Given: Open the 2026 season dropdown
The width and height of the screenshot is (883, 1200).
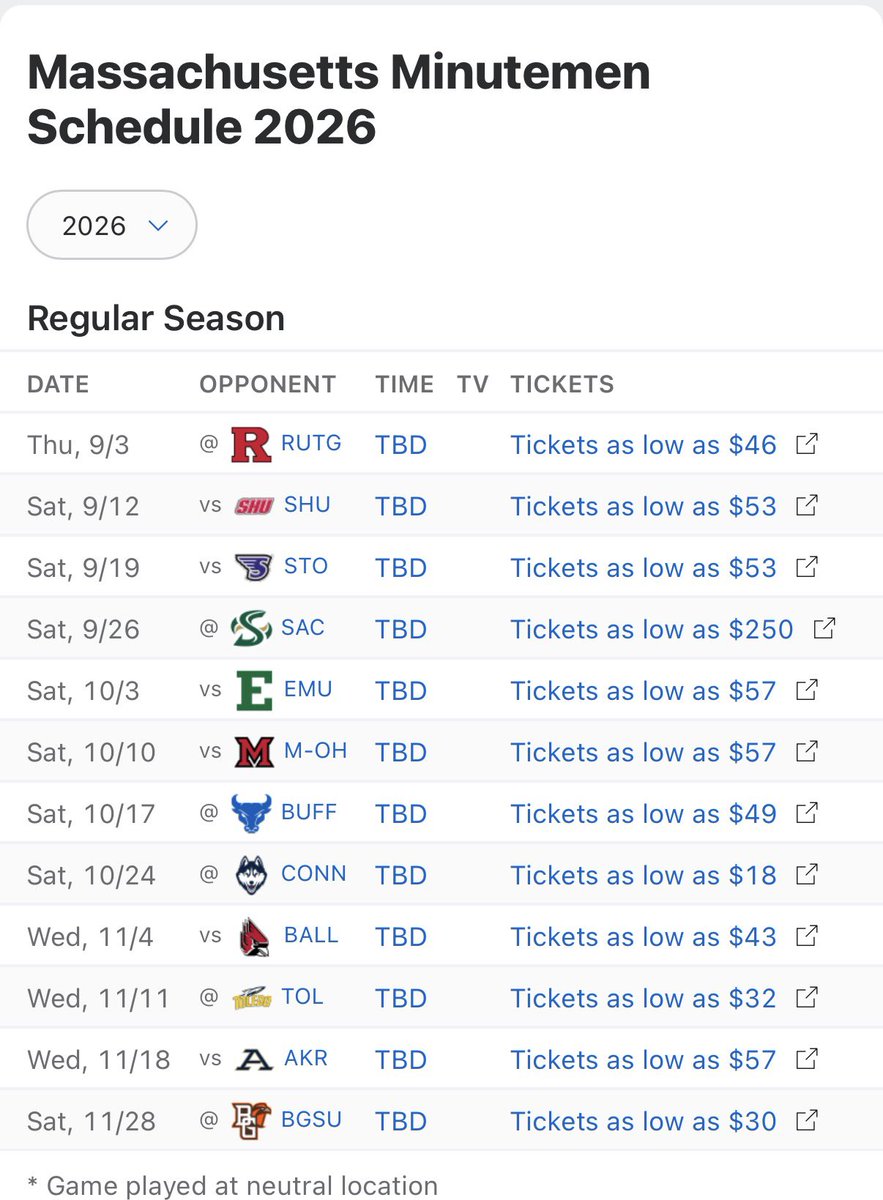Looking at the screenshot, I should tap(111, 226).
